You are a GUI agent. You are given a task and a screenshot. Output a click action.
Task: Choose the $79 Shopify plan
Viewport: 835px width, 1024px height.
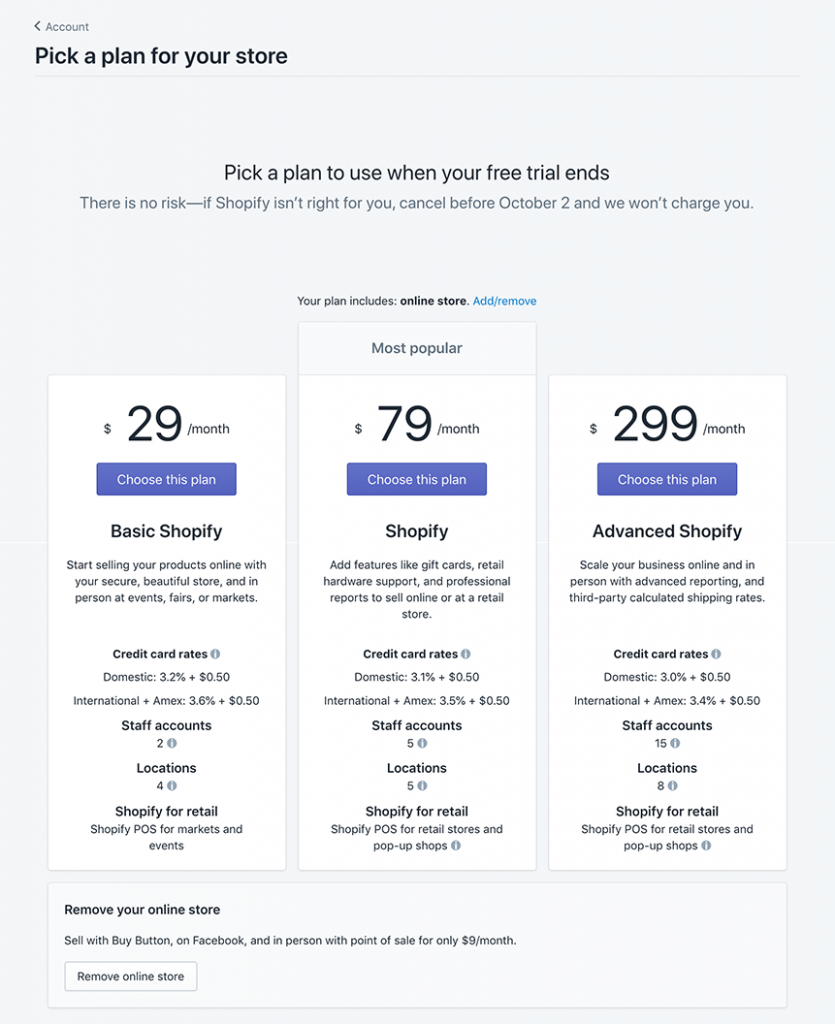417,479
